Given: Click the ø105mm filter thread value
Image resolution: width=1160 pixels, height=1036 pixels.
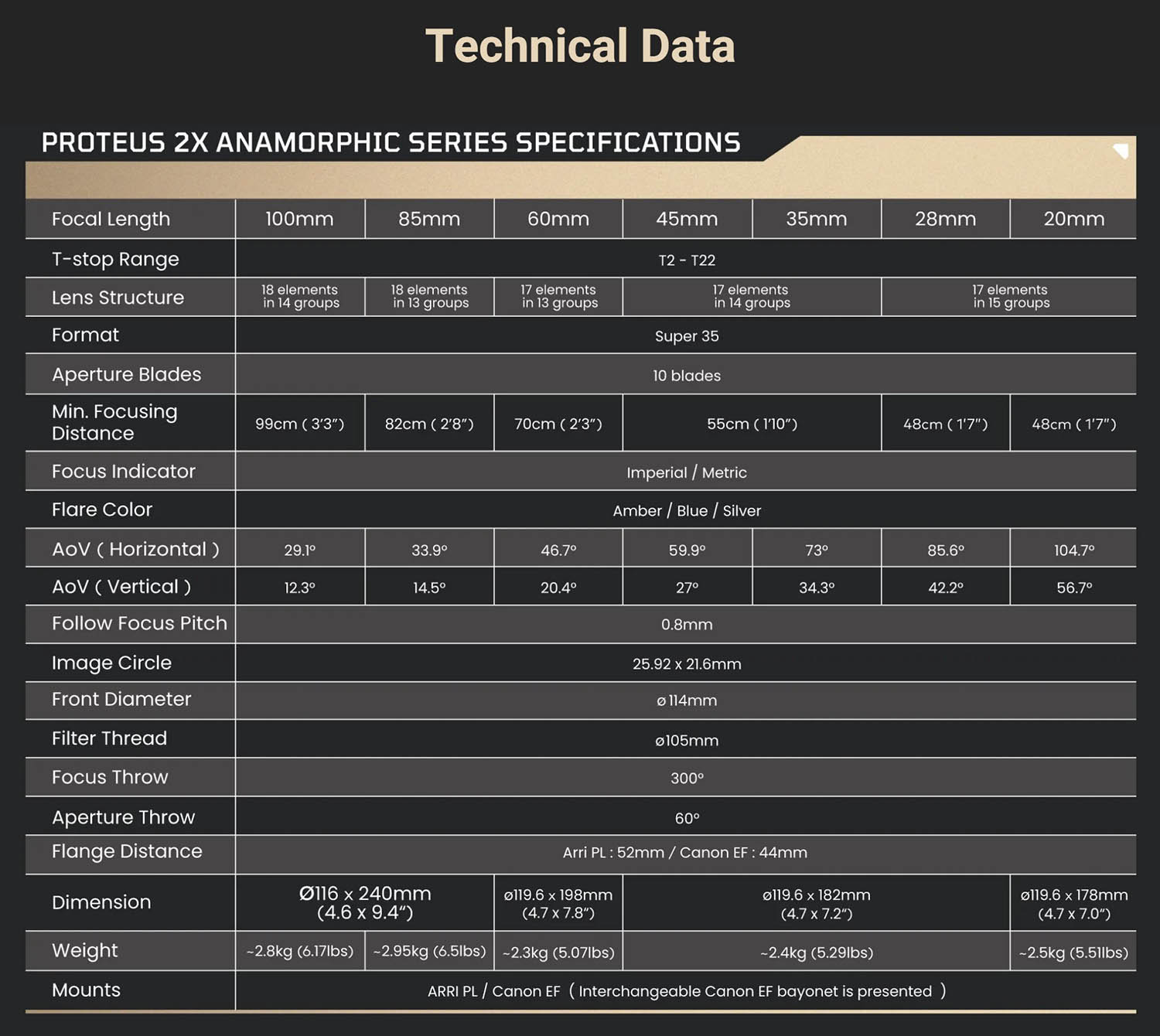Looking at the screenshot, I should pos(687,740).
